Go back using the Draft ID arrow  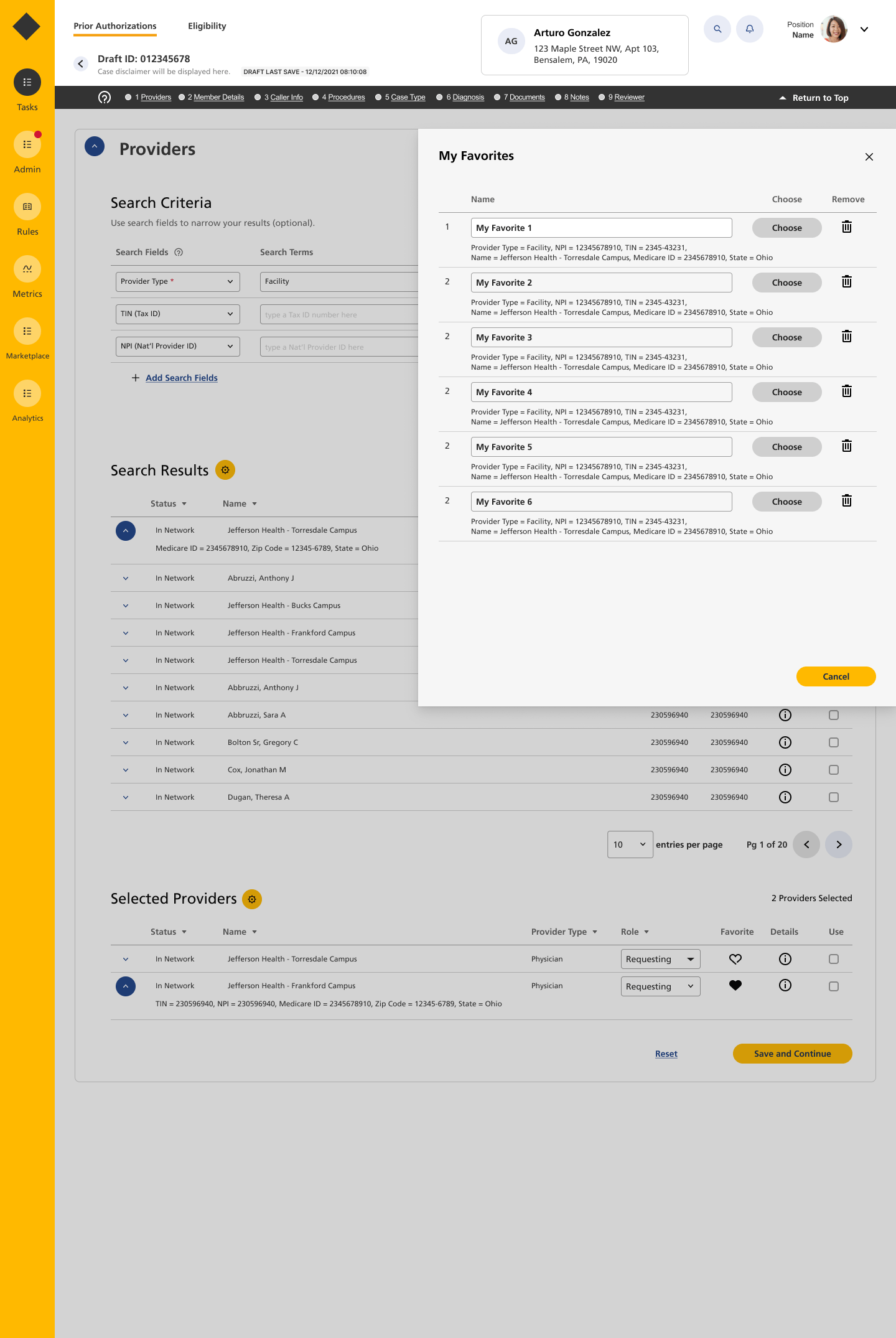tap(81, 63)
